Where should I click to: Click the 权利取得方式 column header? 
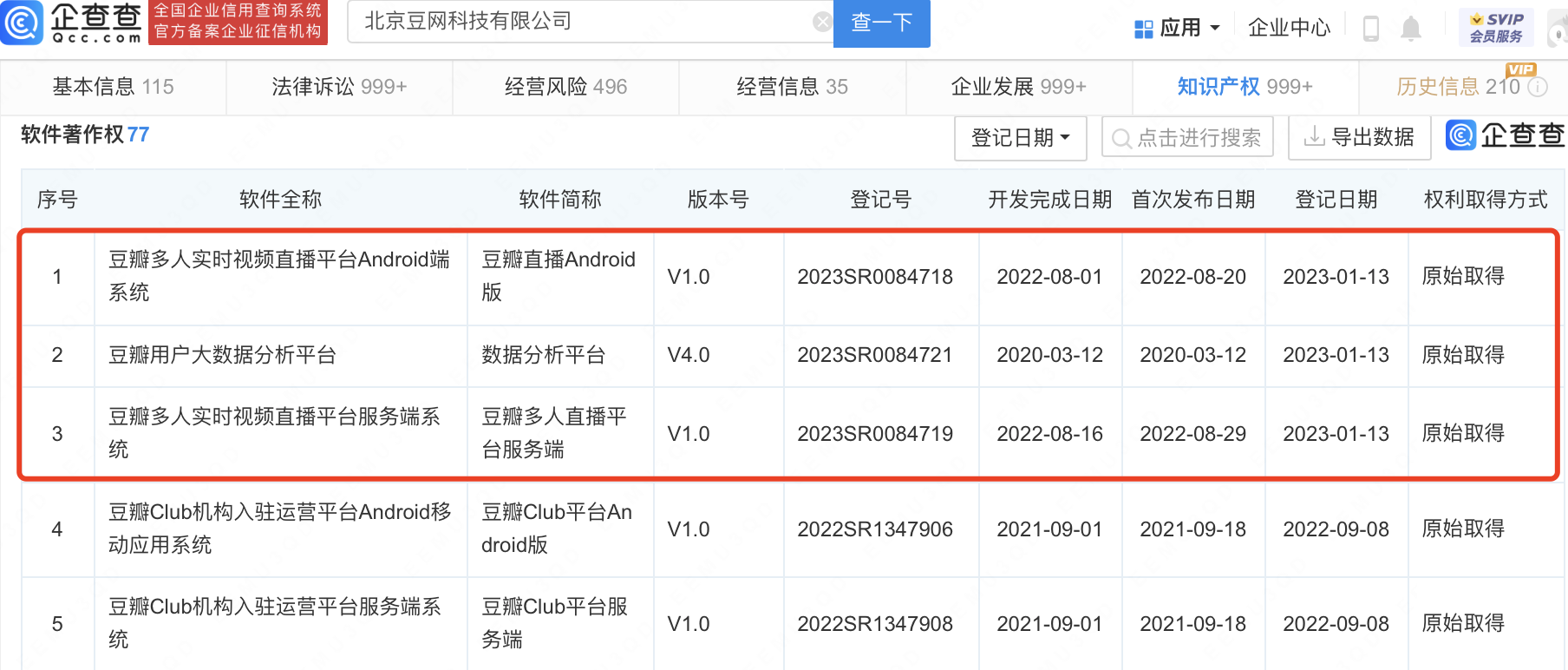pos(1485,200)
